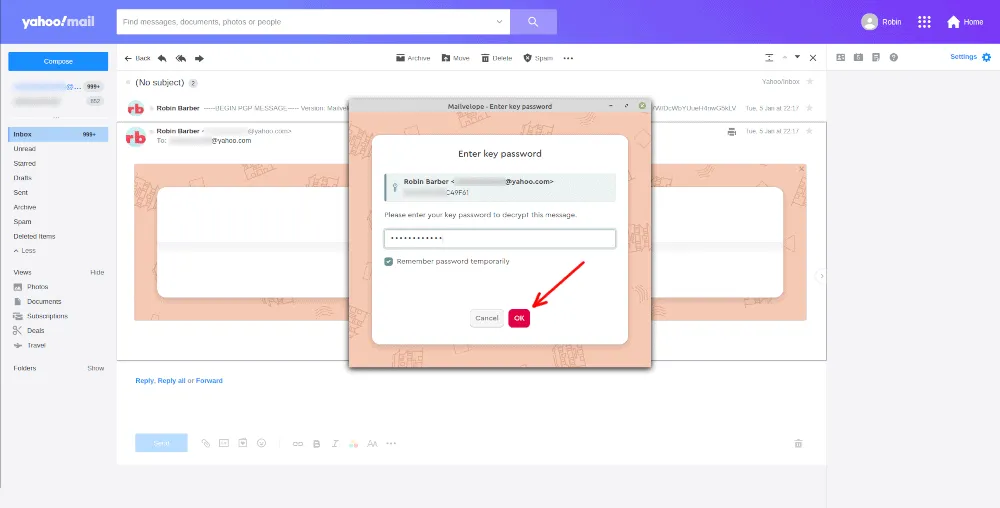Discard the reply draft with the trash icon
The width and height of the screenshot is (1000, 508).
pyautogui.click(x=798, y=444)
